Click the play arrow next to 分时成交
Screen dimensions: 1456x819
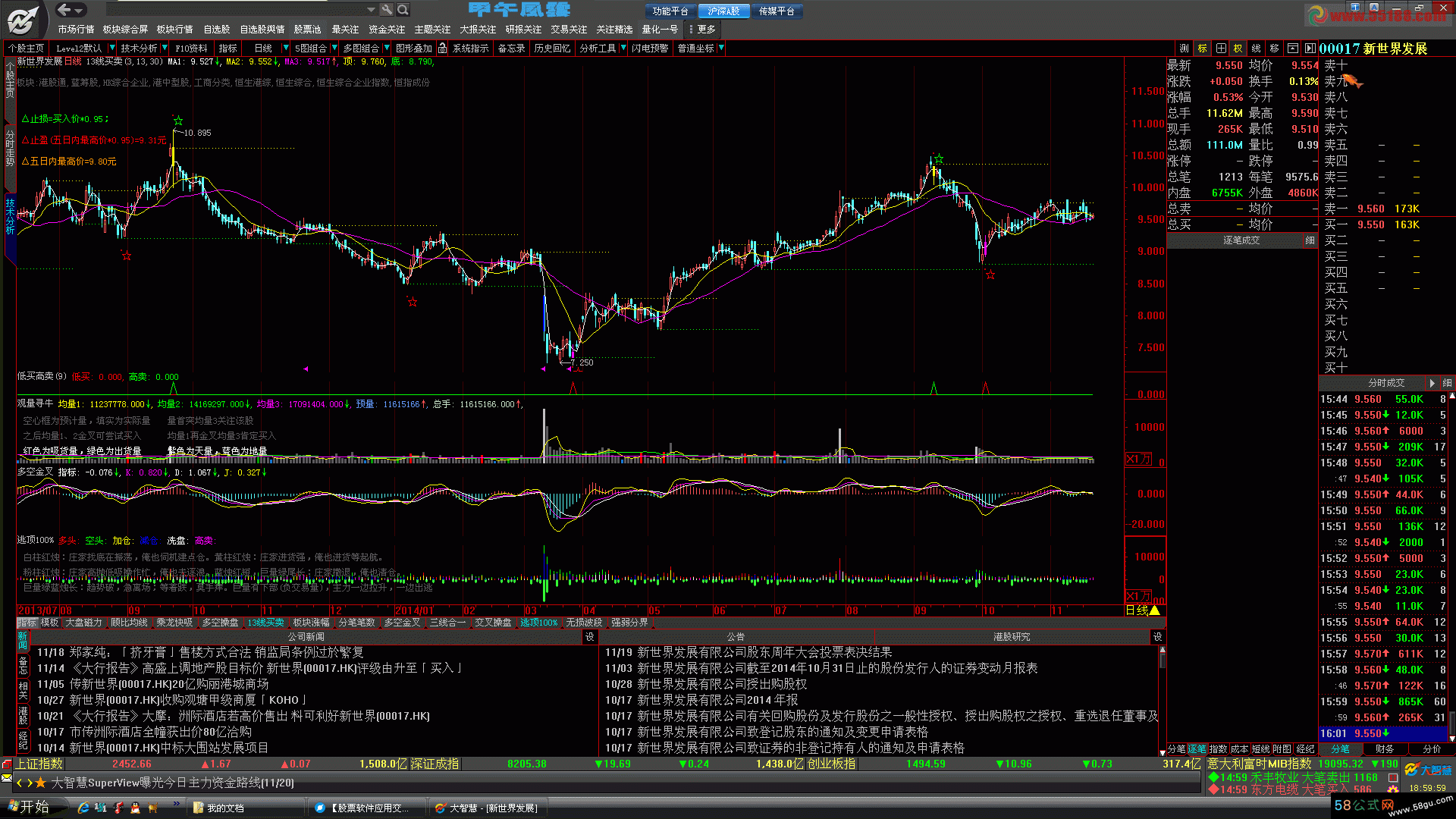tap(1432, 383)
